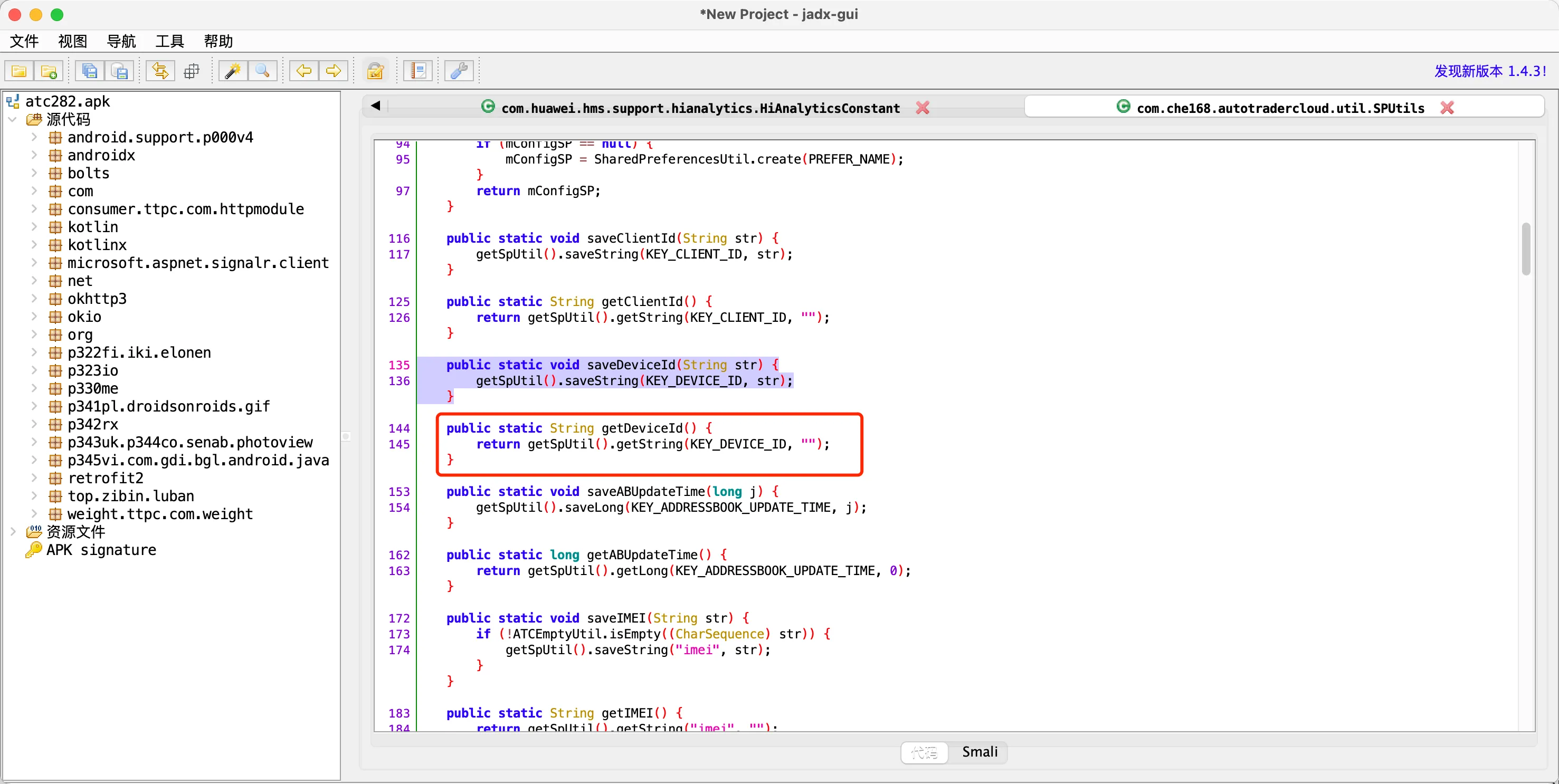Open text search with magic wand icon
Image resolution: width=1559 pixels, height=784 pixels.
[232, 71]
